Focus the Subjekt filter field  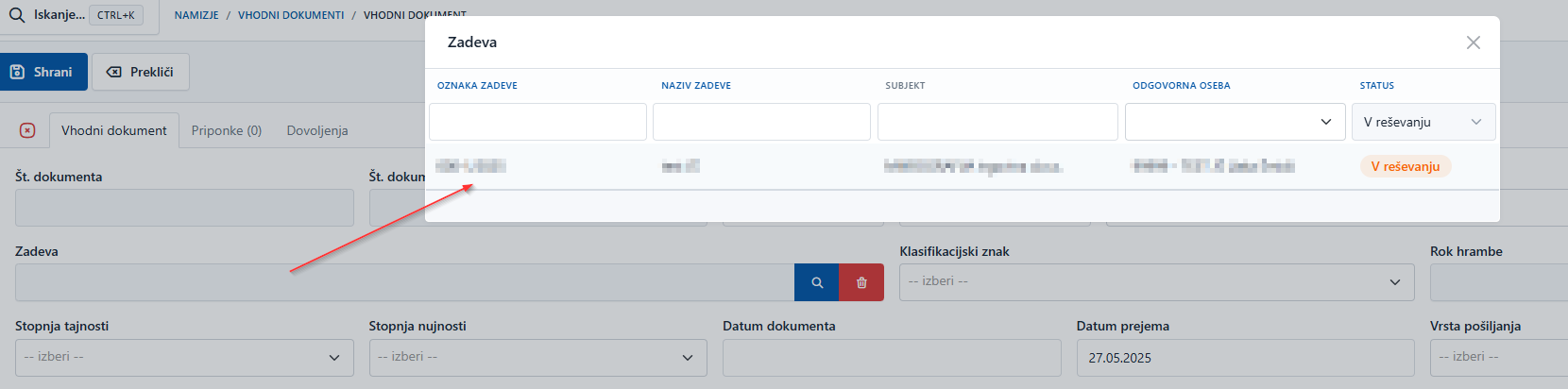[x=997, y=122]
